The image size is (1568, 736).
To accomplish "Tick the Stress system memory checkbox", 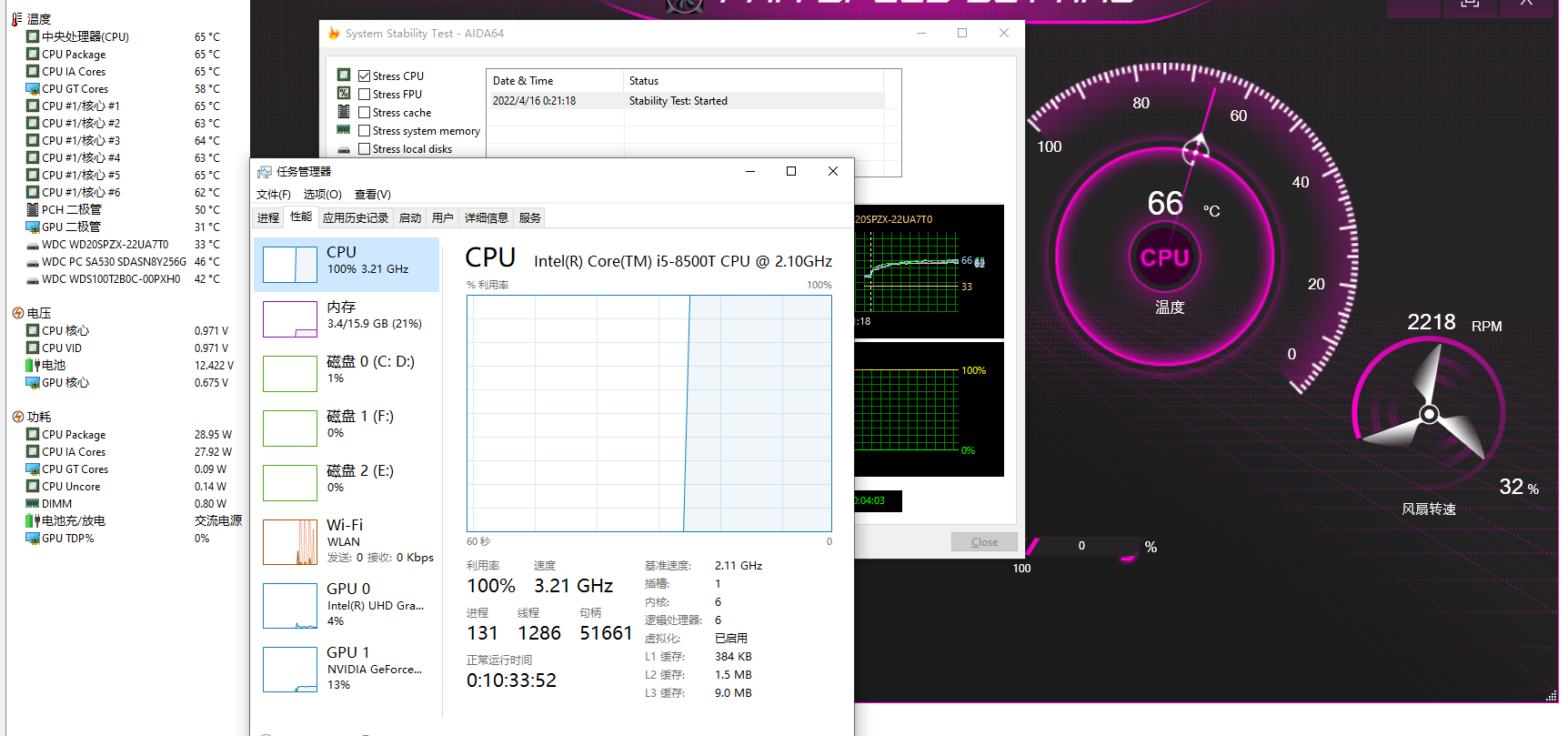I will (x=364, y=131).
